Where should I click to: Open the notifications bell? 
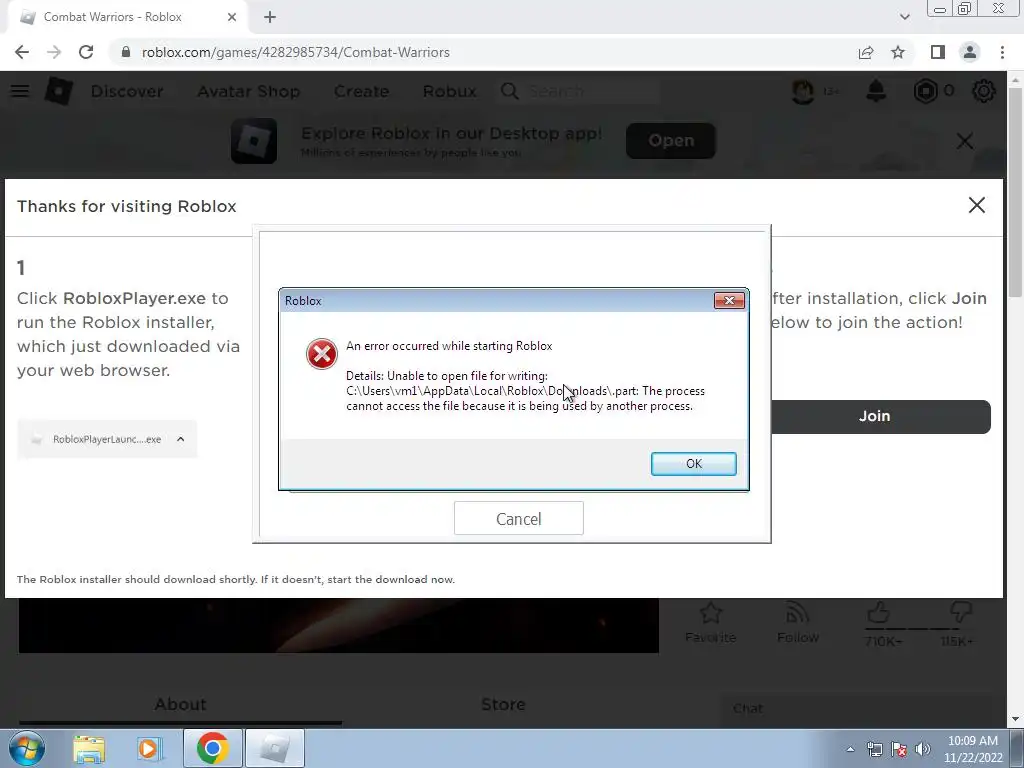point(876,91)
